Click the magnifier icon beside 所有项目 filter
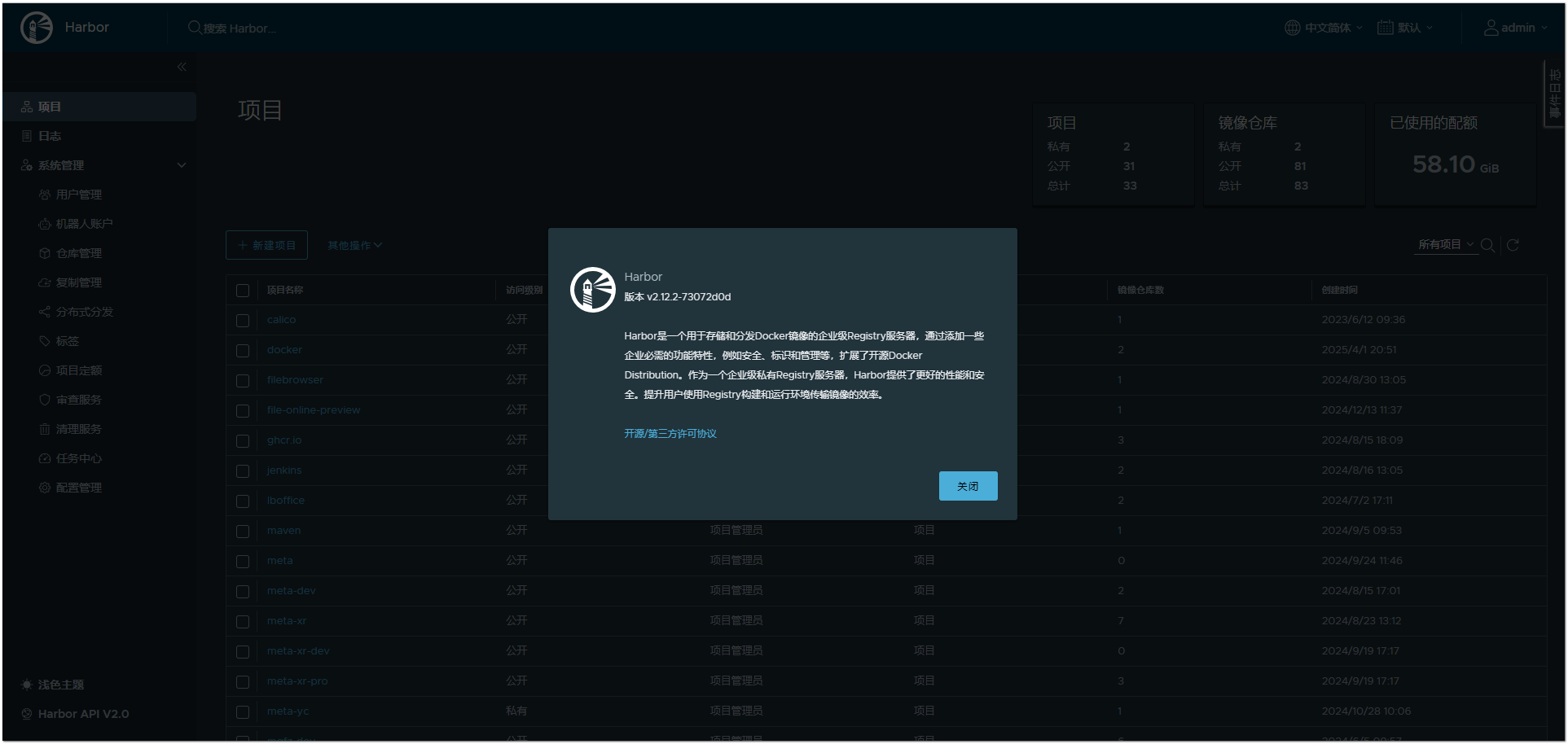1568x744 pixels. tap(1487, 245)
